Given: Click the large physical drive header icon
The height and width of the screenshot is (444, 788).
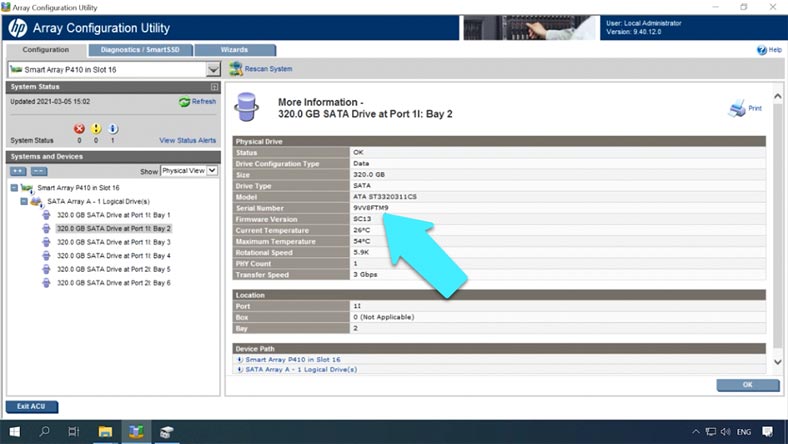Looking at the screenshot, I should (247, 107).
